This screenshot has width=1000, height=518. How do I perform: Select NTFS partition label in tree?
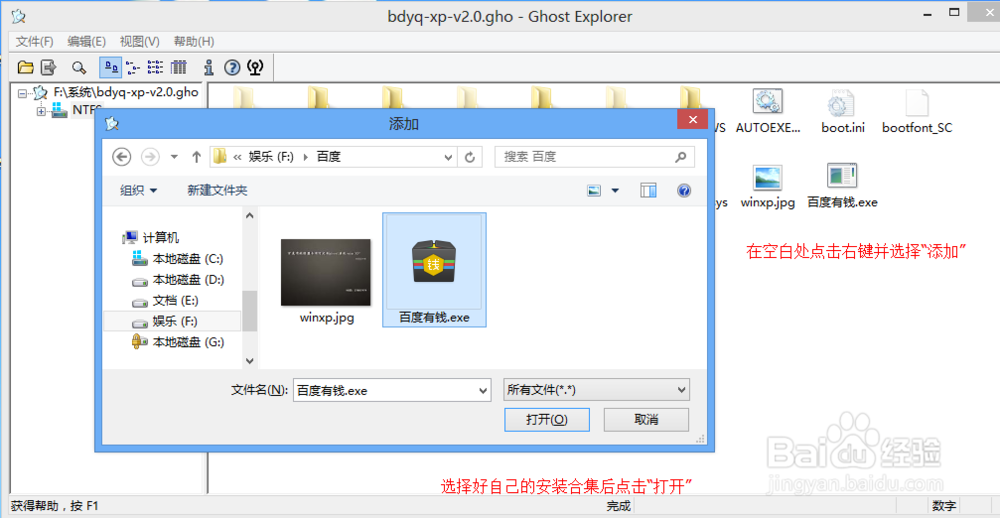click(x=87, y=110)
